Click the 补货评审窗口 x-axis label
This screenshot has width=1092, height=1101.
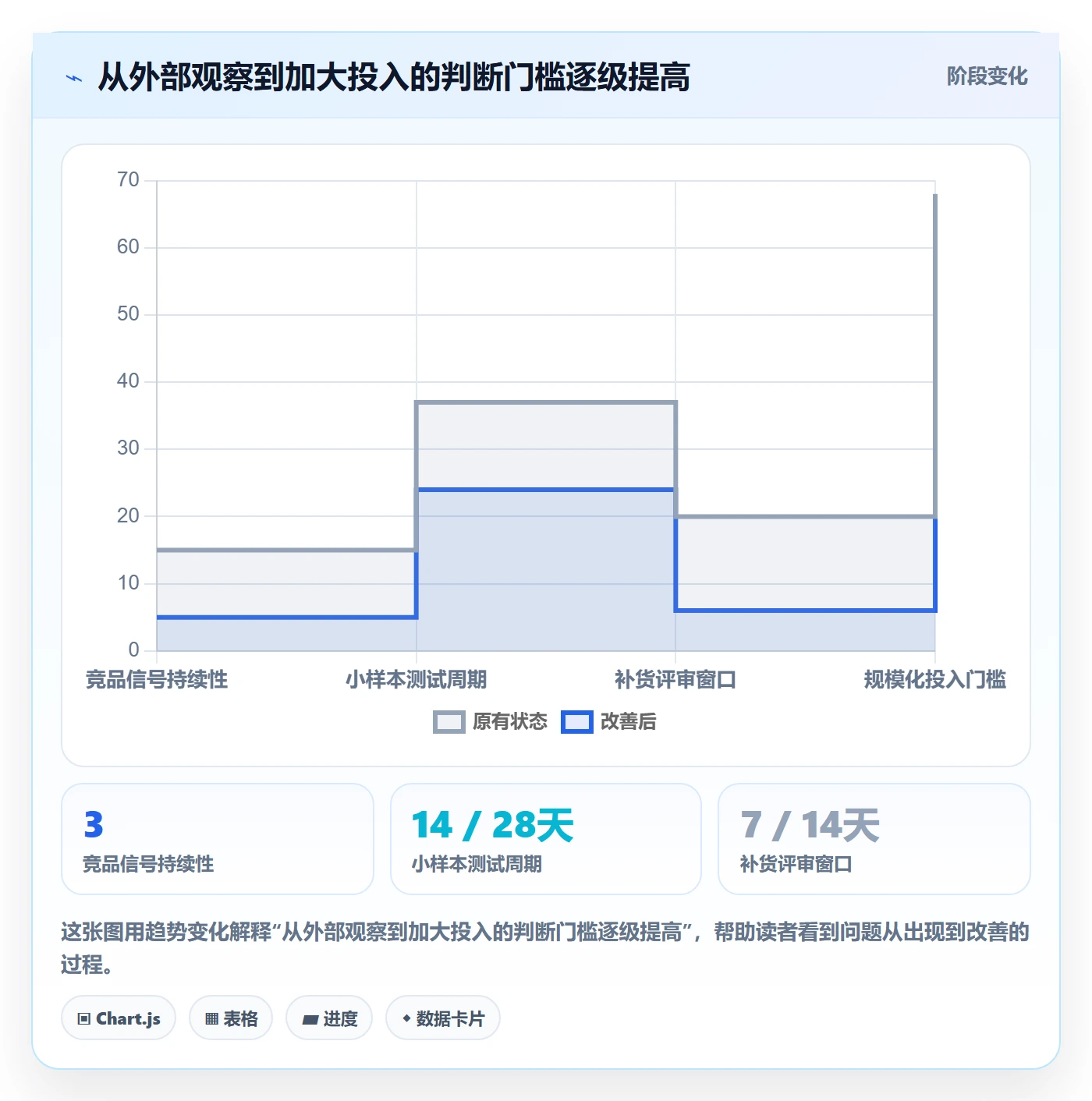675,680
